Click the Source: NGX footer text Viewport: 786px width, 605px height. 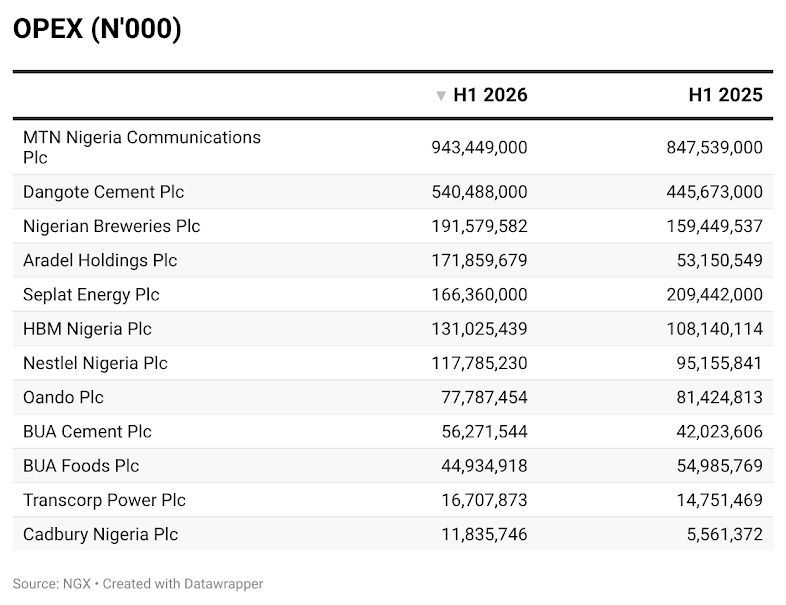pyautogui.click(x=52, y=584)
